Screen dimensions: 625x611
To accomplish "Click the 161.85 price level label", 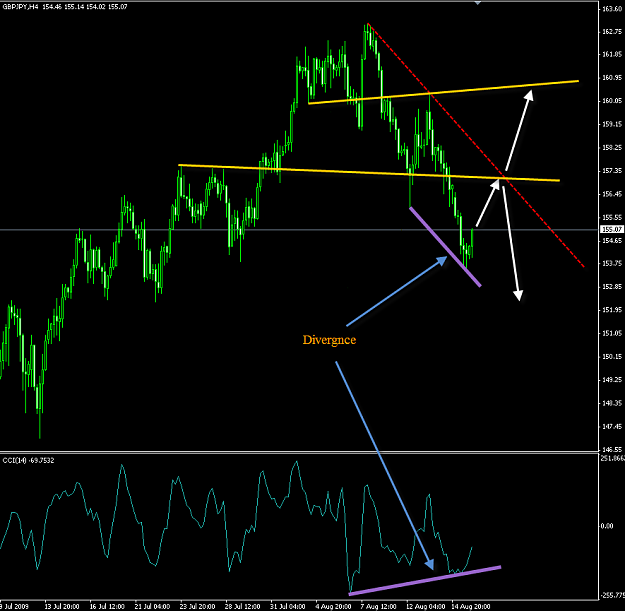I will (612, 55).
